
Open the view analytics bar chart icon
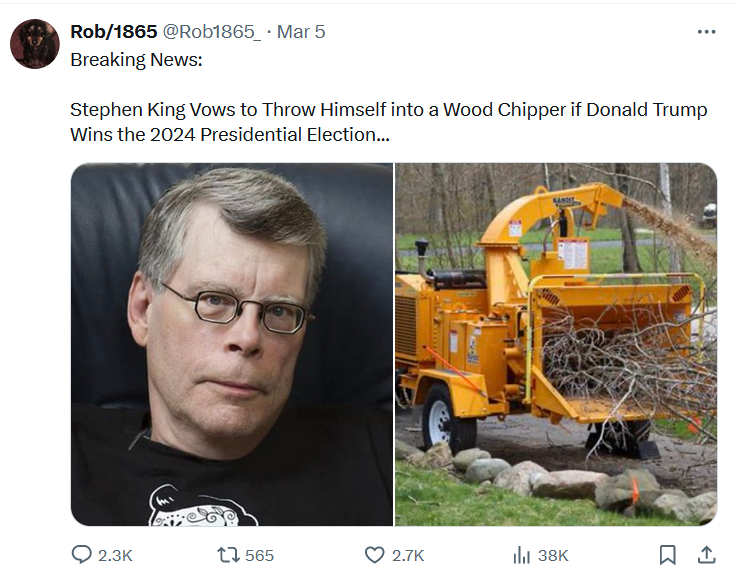[x=520, y=555]
